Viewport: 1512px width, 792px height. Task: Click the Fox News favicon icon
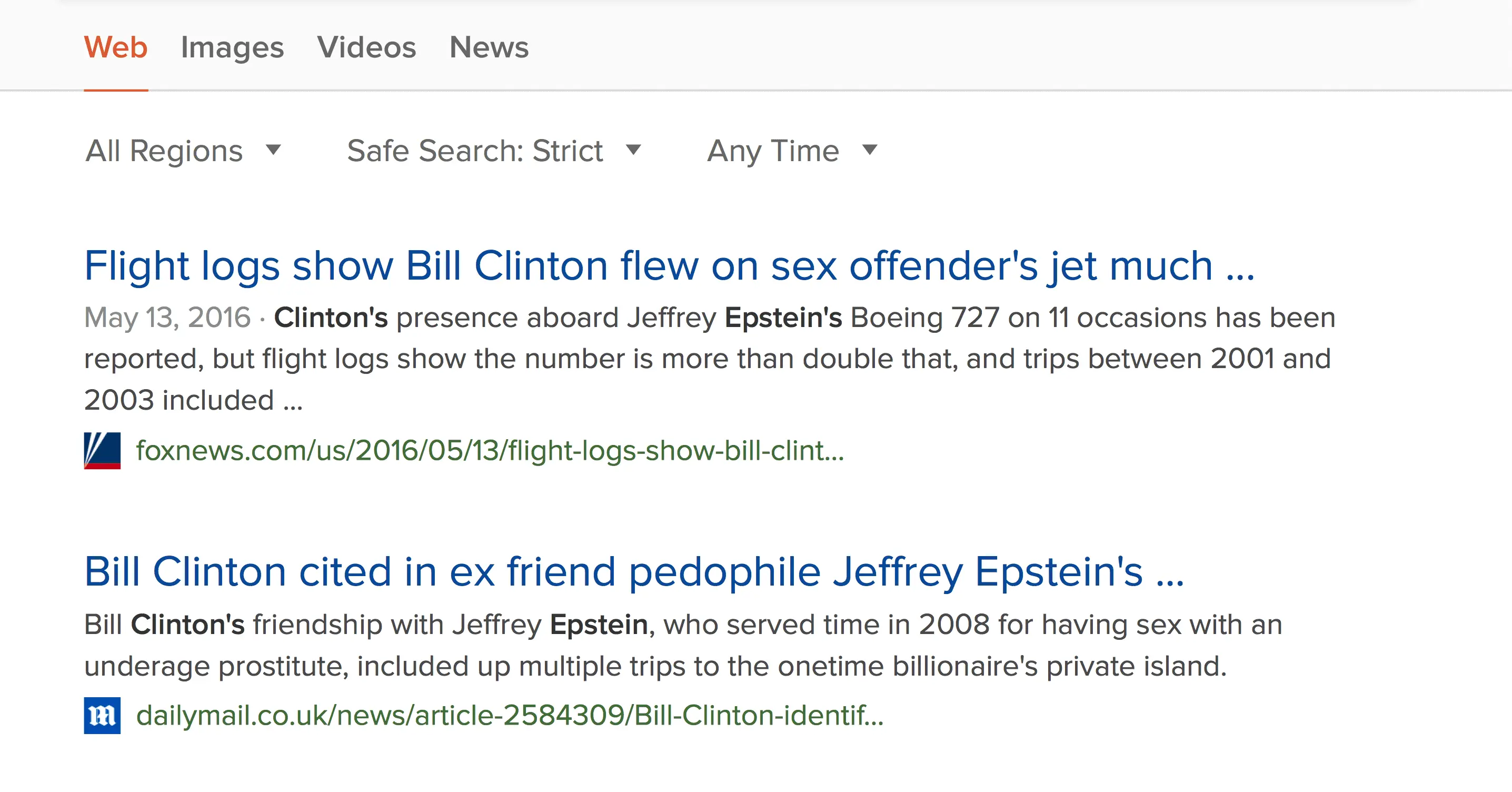tap(102, 451)
